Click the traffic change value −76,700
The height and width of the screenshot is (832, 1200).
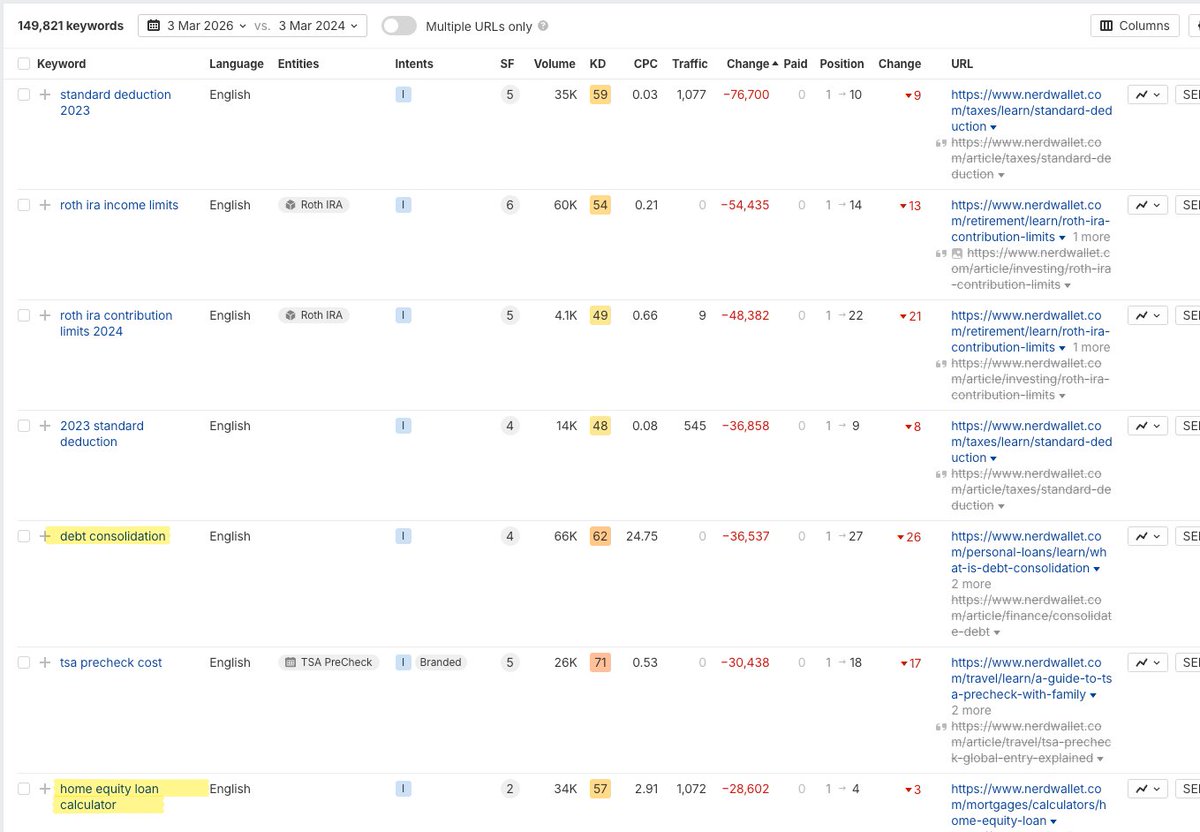coord(745,95)
